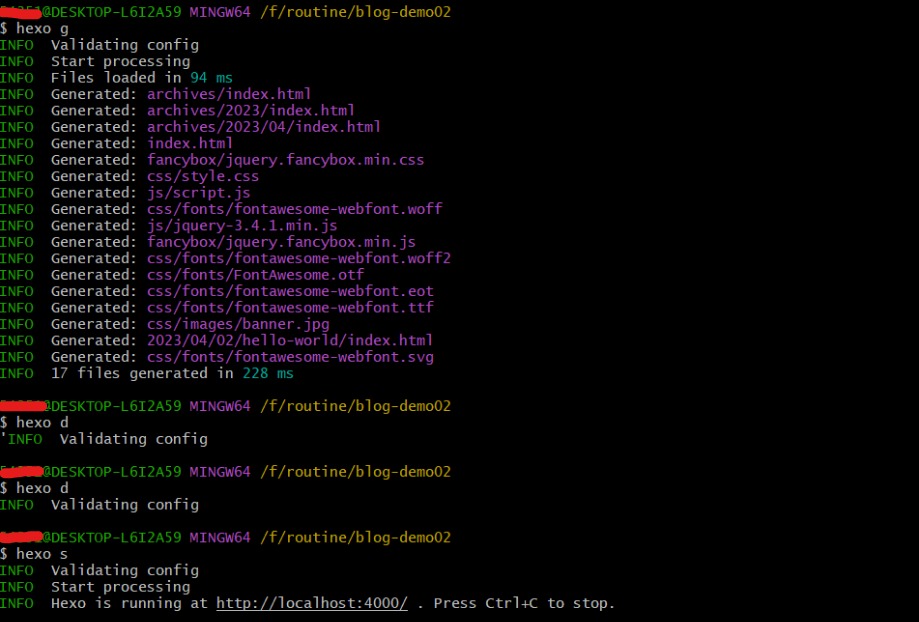Click the 'Hexo is running at' message

(x=129, y=603)
